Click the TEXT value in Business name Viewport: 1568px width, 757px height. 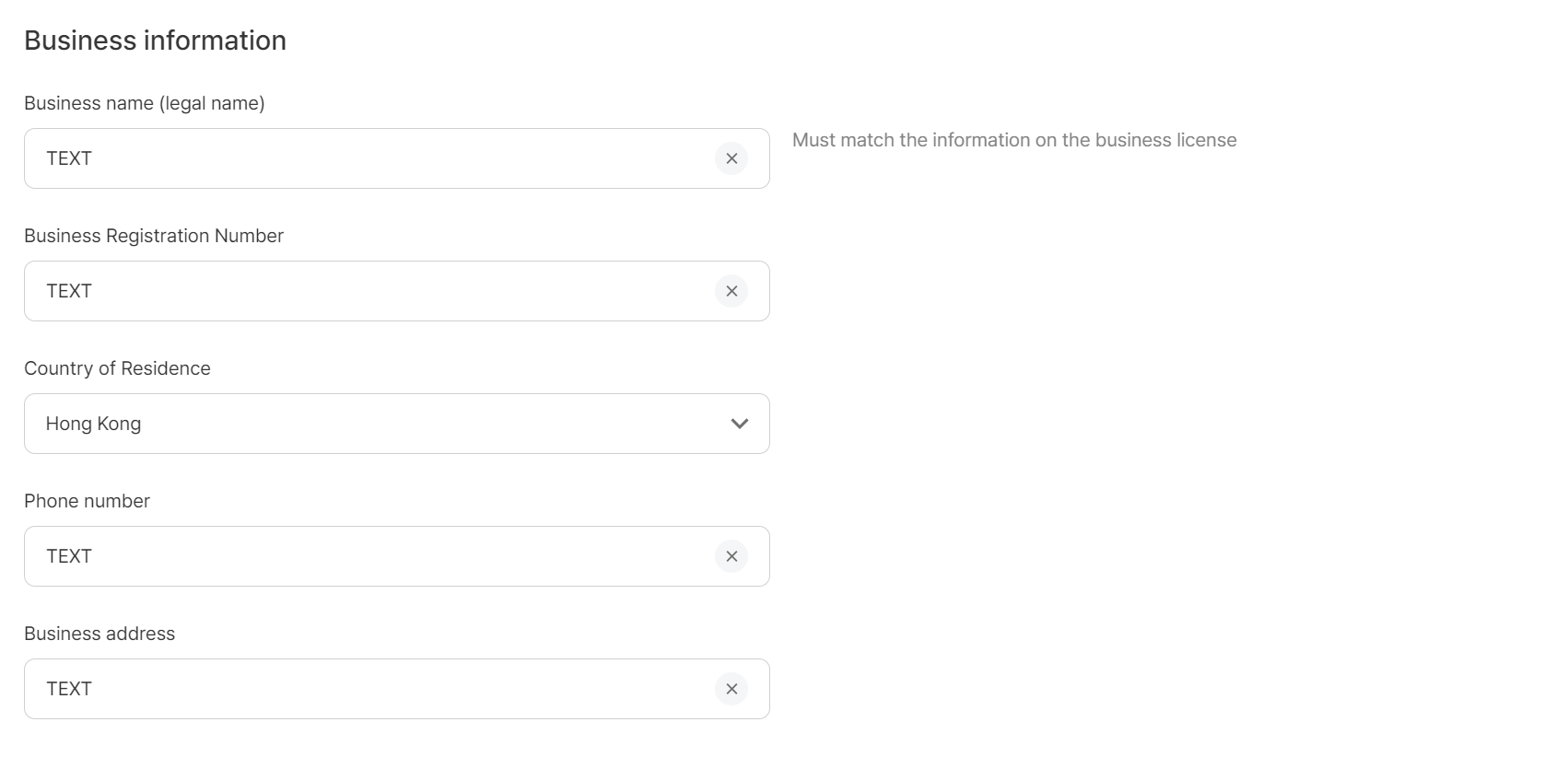pyautogui.click(x=69, y=158)
